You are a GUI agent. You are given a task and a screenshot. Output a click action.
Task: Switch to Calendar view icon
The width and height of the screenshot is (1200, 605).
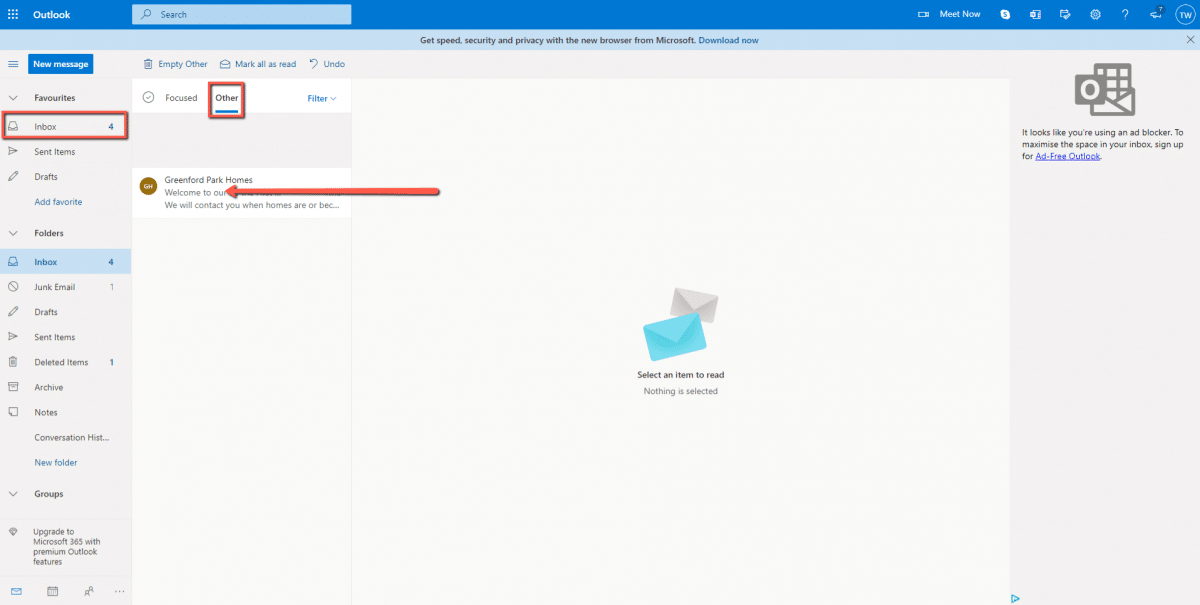pos(52,591)
